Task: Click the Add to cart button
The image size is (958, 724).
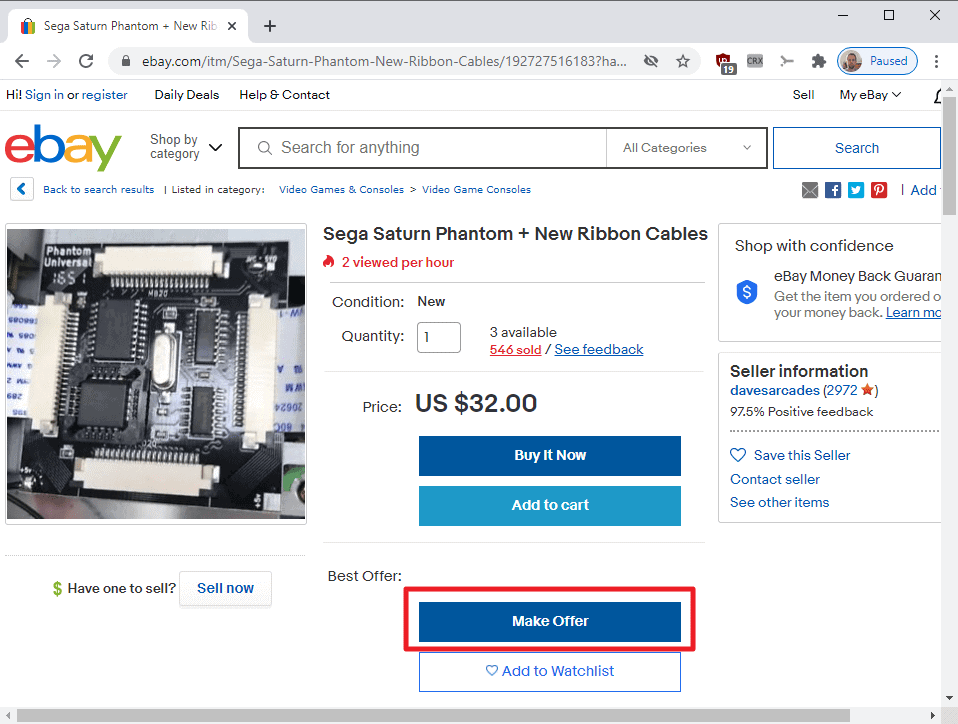Action: pos(550,505)
